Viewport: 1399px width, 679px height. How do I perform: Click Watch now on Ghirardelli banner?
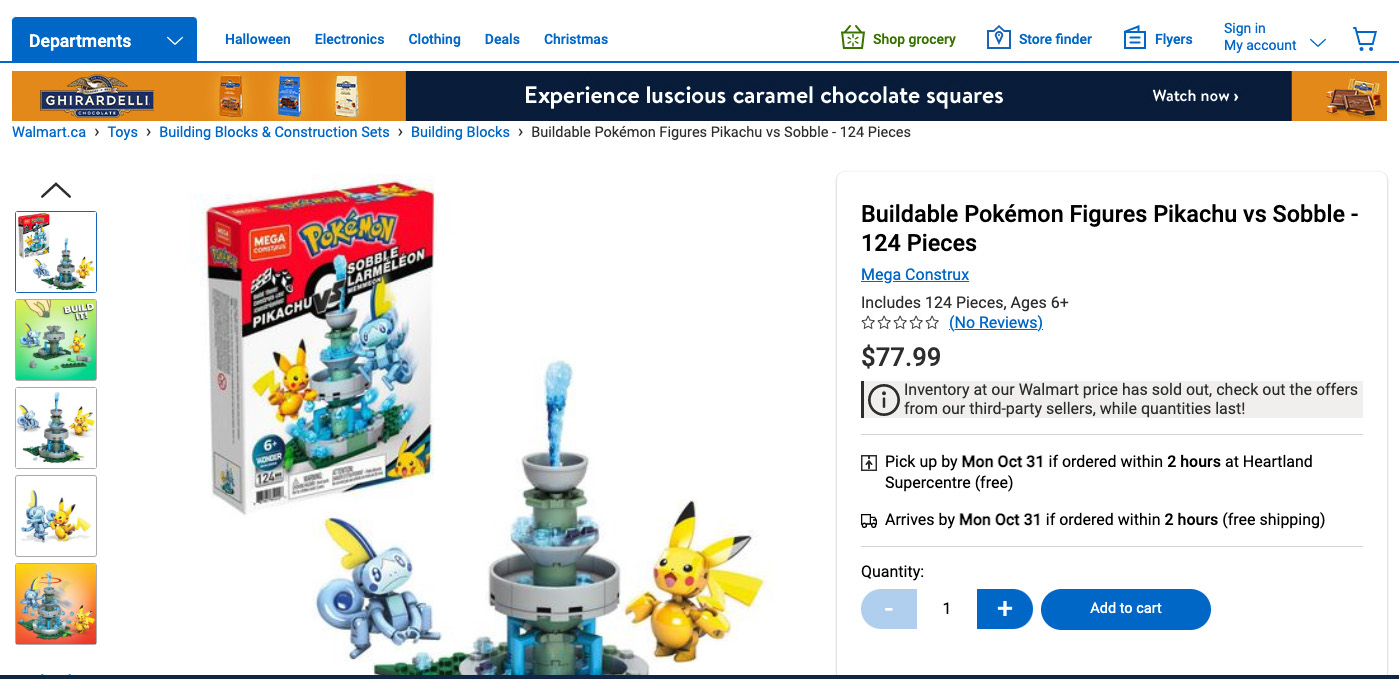coord(1195,96)
